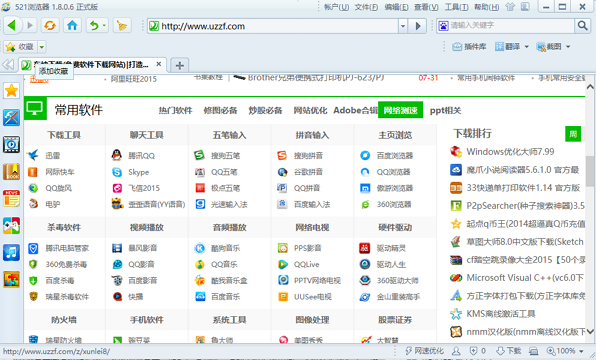Expand the 100% zoom level dropdown
The image size is (596, 360).
581,351
